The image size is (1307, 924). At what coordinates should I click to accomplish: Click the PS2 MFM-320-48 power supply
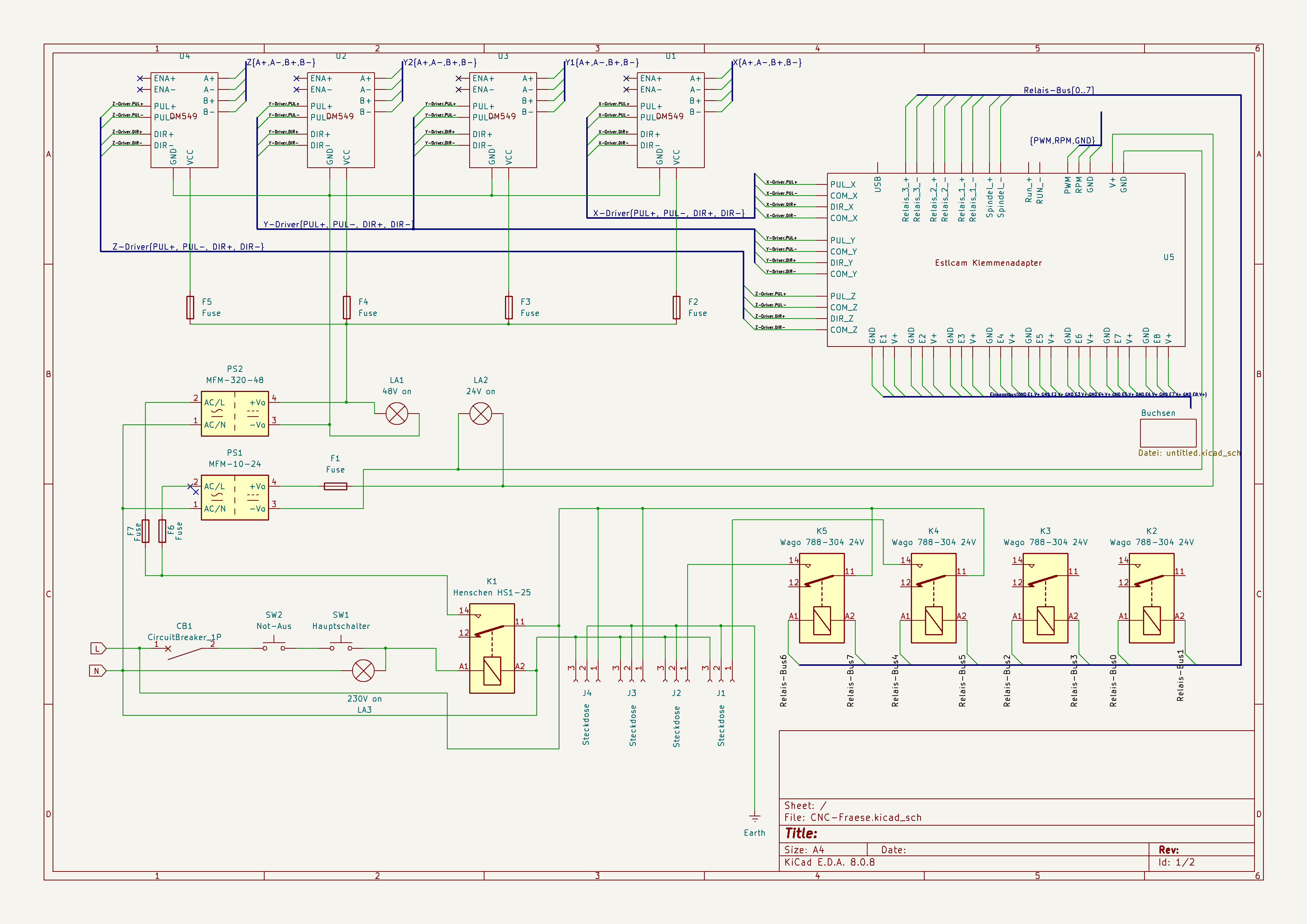point(234,414)
